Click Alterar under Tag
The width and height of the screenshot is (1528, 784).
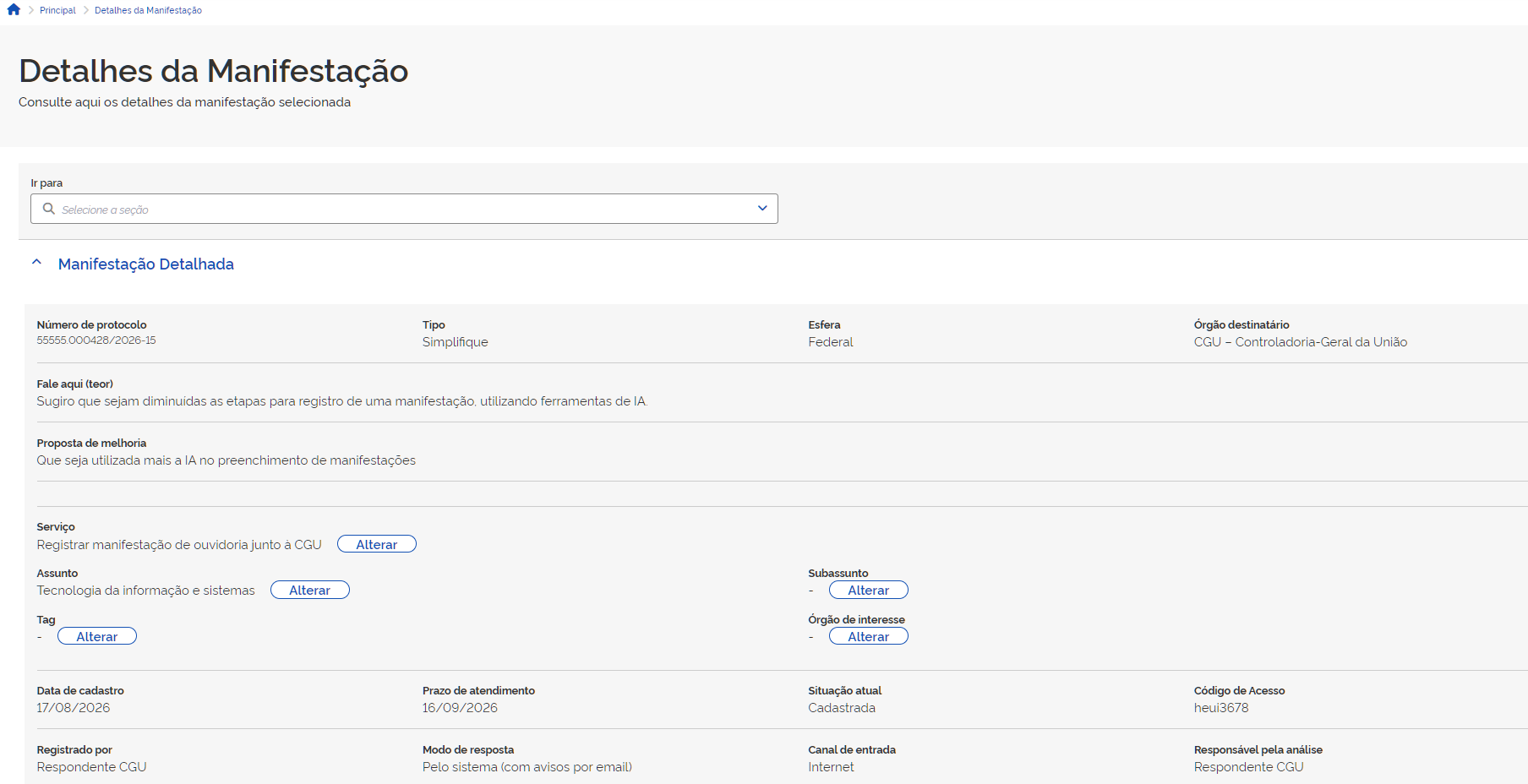click(97, 636)
